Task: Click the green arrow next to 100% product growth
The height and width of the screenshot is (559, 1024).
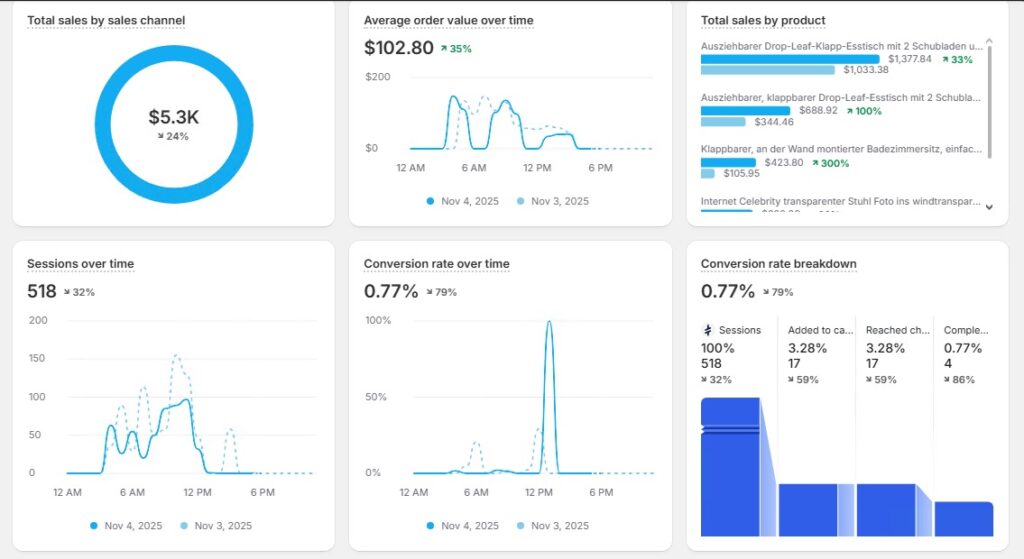Action: (x=850, y=110)
